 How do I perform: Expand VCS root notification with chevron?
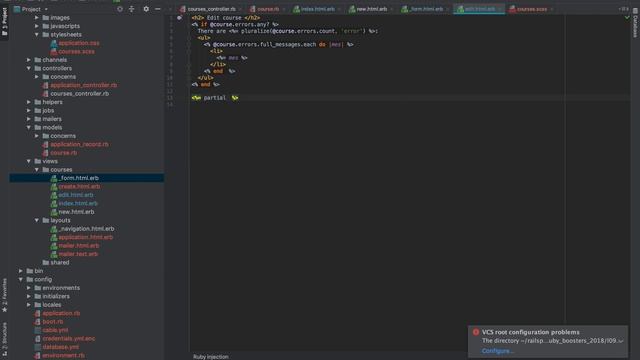tap(621, 341)
